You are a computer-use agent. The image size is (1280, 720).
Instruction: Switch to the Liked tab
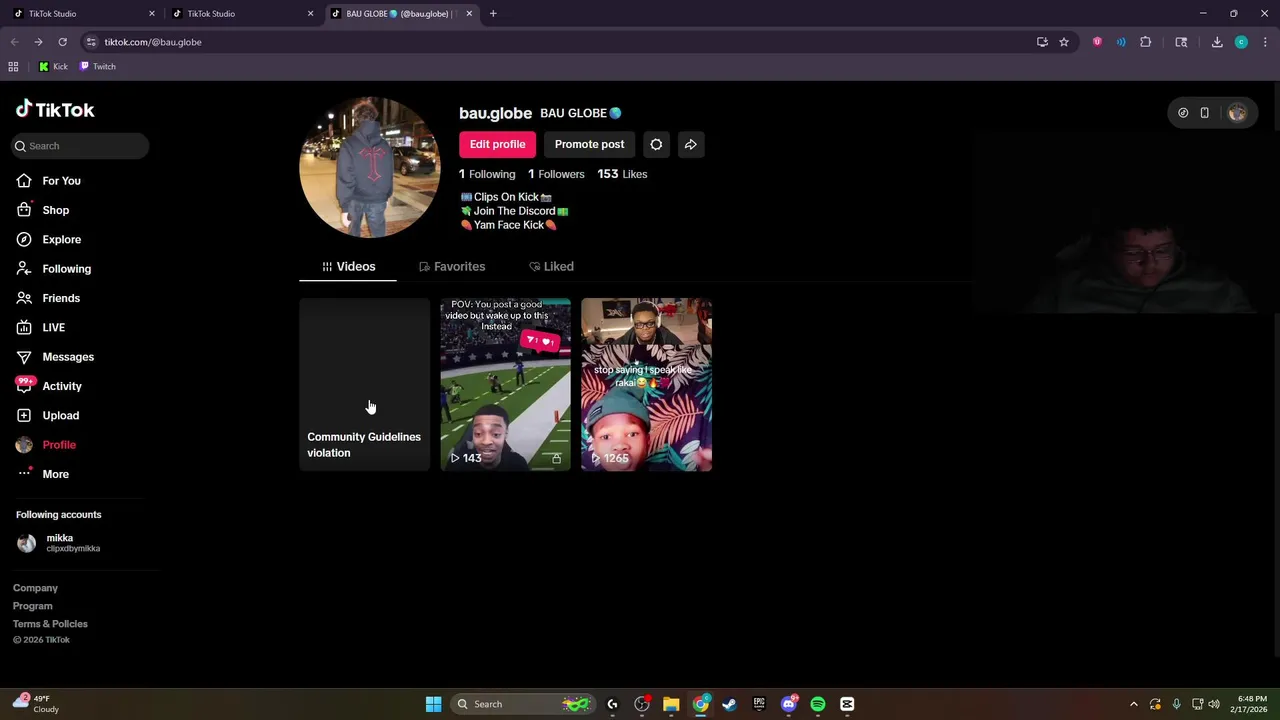pyautogui.click(x=551, y=267)
